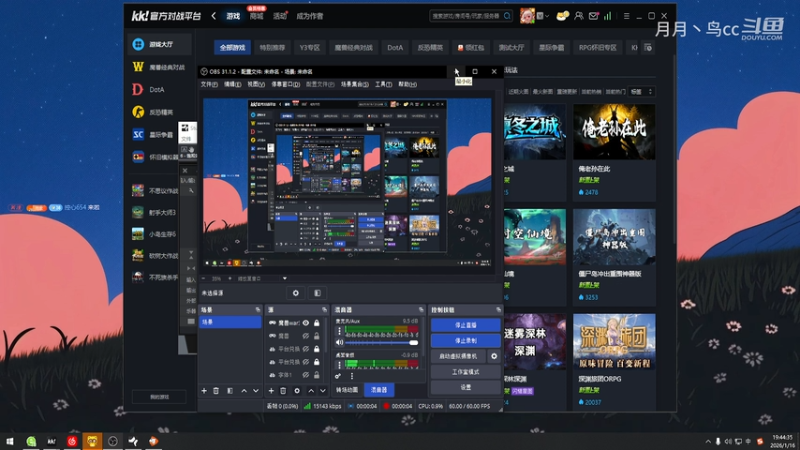Toggle lock on the 字体1 source

point(317,374)
